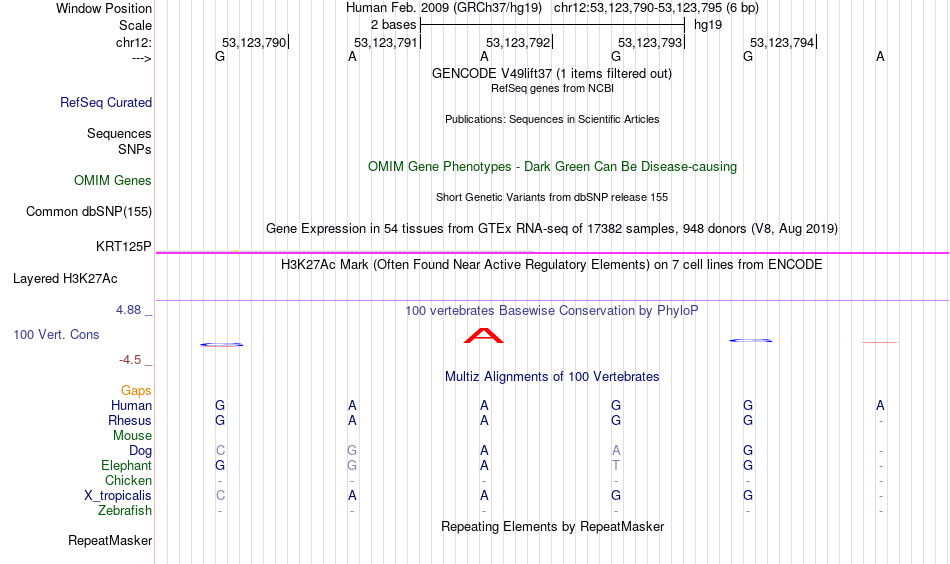This screenshot has width=950, height=564.
Task: Select the Rhesus alignment row label
Action: click(x=130, y=420)
